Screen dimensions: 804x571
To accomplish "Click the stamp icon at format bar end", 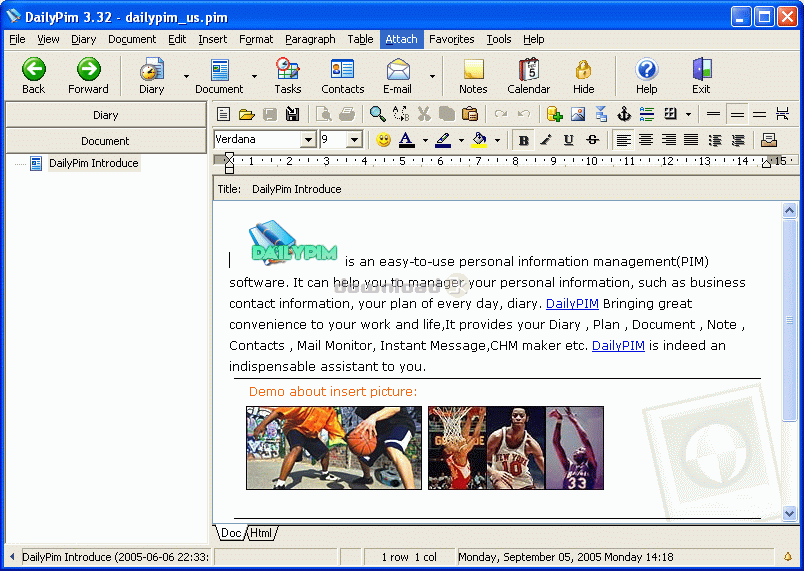I will tap(769, 139).
